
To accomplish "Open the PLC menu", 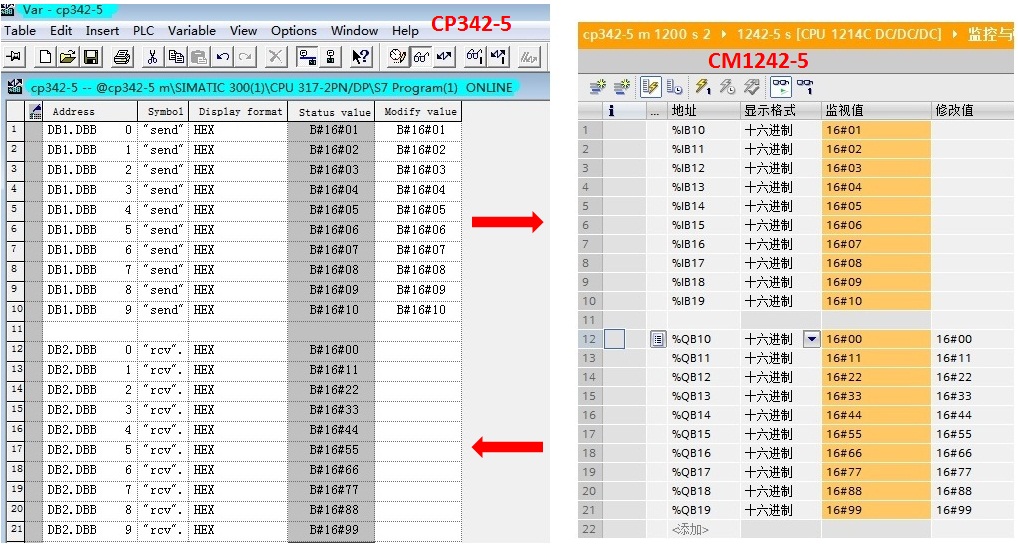I will 143,31.
